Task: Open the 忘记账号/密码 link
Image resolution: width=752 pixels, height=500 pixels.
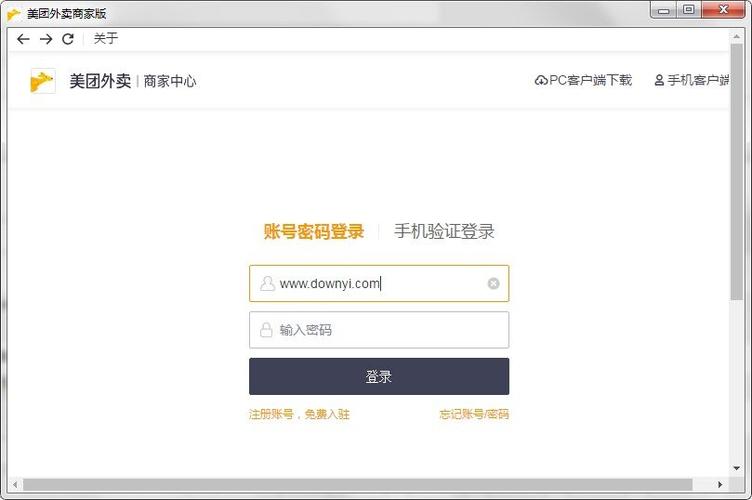Action: click(x=474, y=414)
